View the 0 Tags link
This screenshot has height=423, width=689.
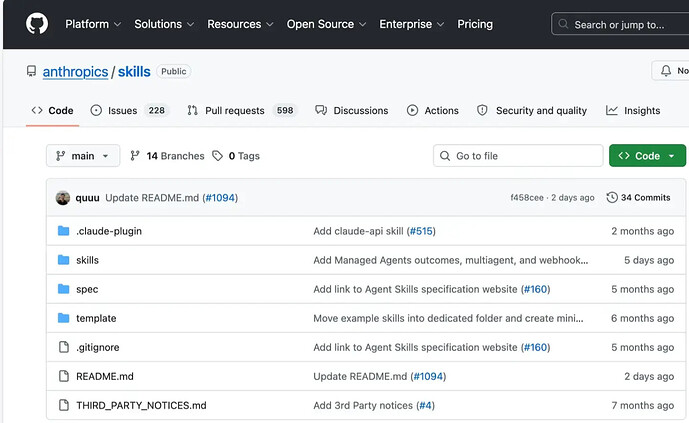[236, 155]
